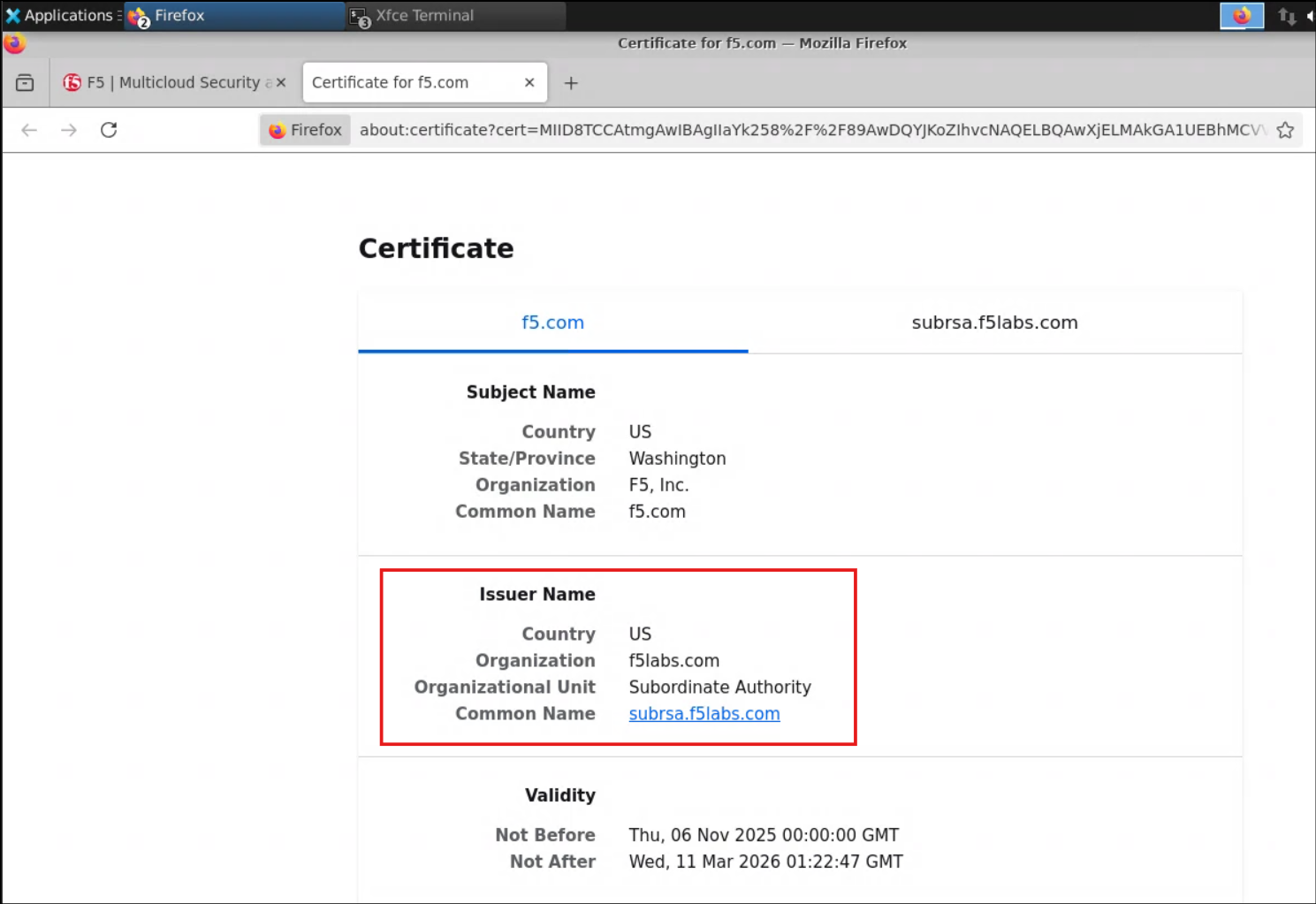Click the 'Washington' state value
The height and width of the screenshot is (904, 1316).
677,459
